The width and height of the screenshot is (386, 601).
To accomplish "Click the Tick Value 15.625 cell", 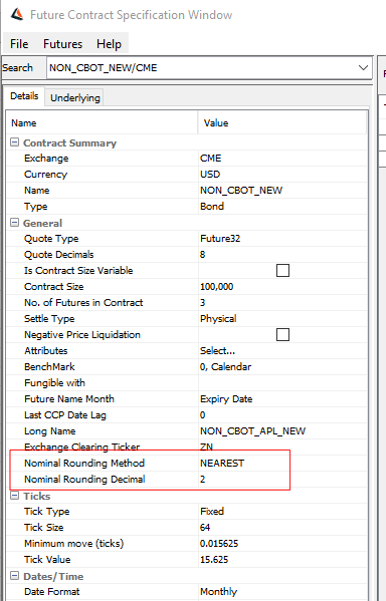I will click(x=214, y=560).
